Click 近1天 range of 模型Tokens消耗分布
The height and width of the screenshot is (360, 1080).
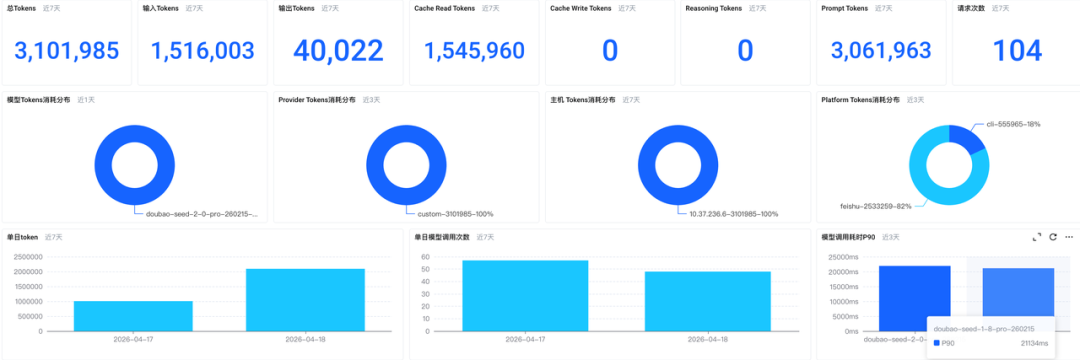(x=86, y=100)
